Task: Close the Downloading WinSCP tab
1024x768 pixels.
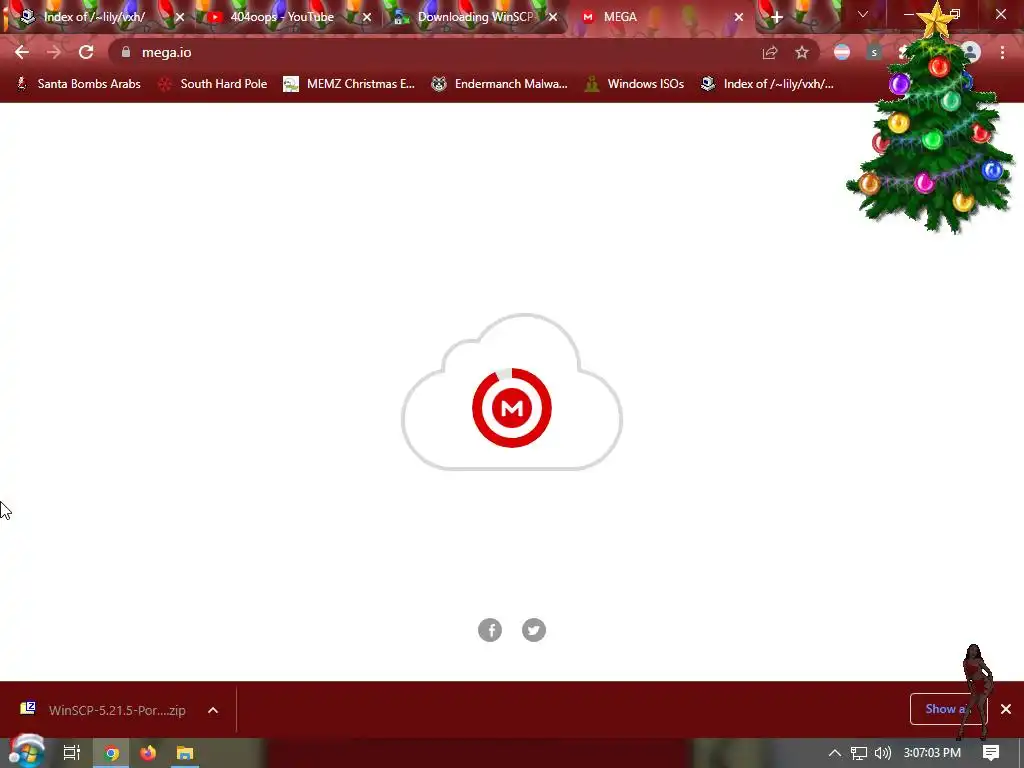Action: click(552, 18)
